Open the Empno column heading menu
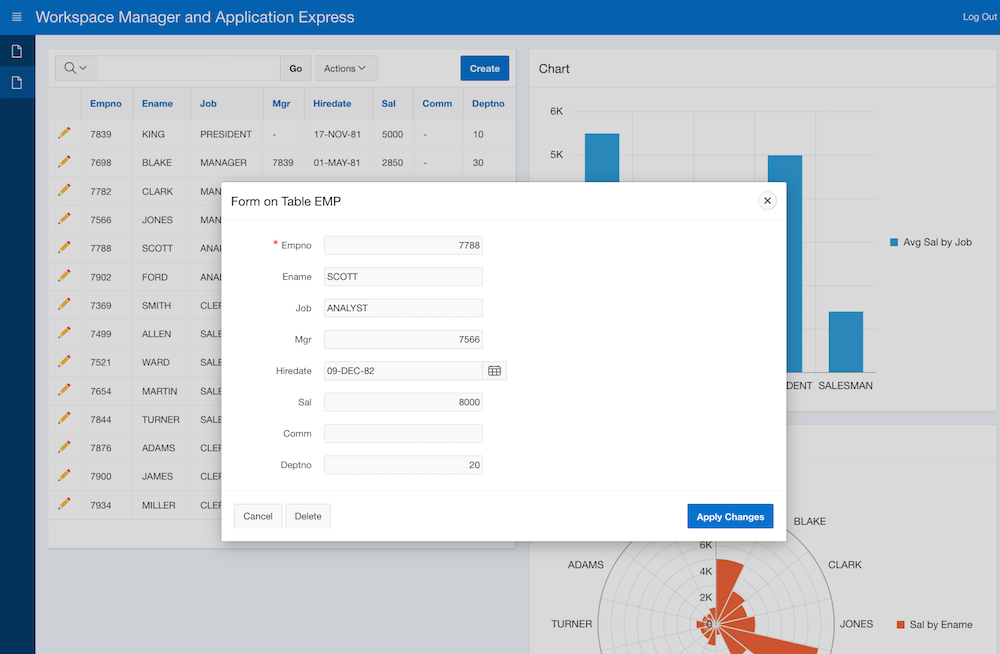 coord(106,103)
